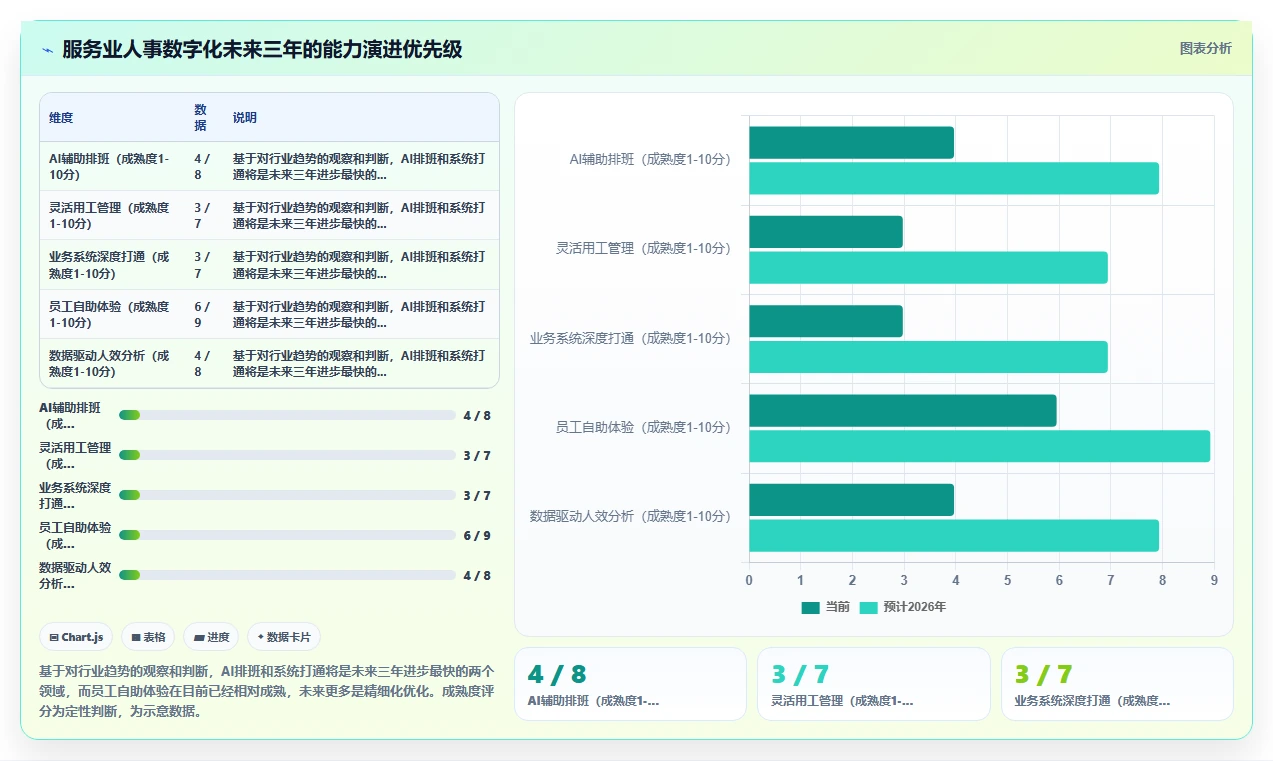Viewport: 1273px width, 761px height.
Task: Select the 表格 tag chip
Action: click(148, 637)
